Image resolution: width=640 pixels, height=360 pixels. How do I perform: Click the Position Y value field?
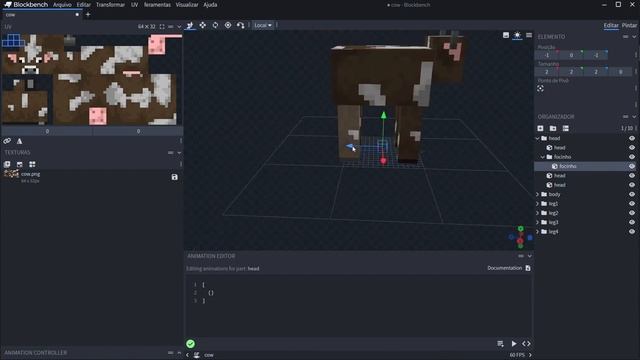[571, 55]
